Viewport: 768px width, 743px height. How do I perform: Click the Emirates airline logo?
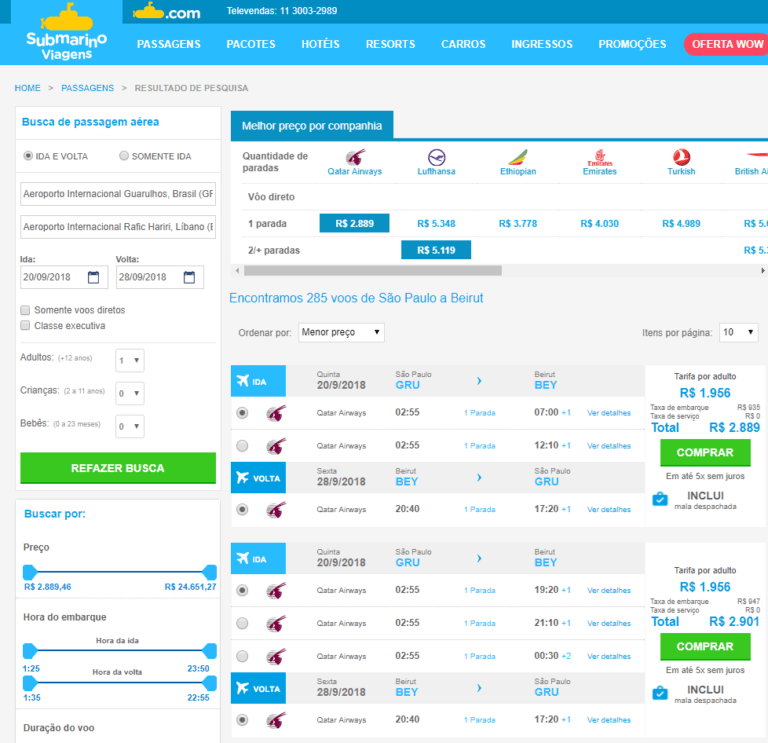point(600,157)
